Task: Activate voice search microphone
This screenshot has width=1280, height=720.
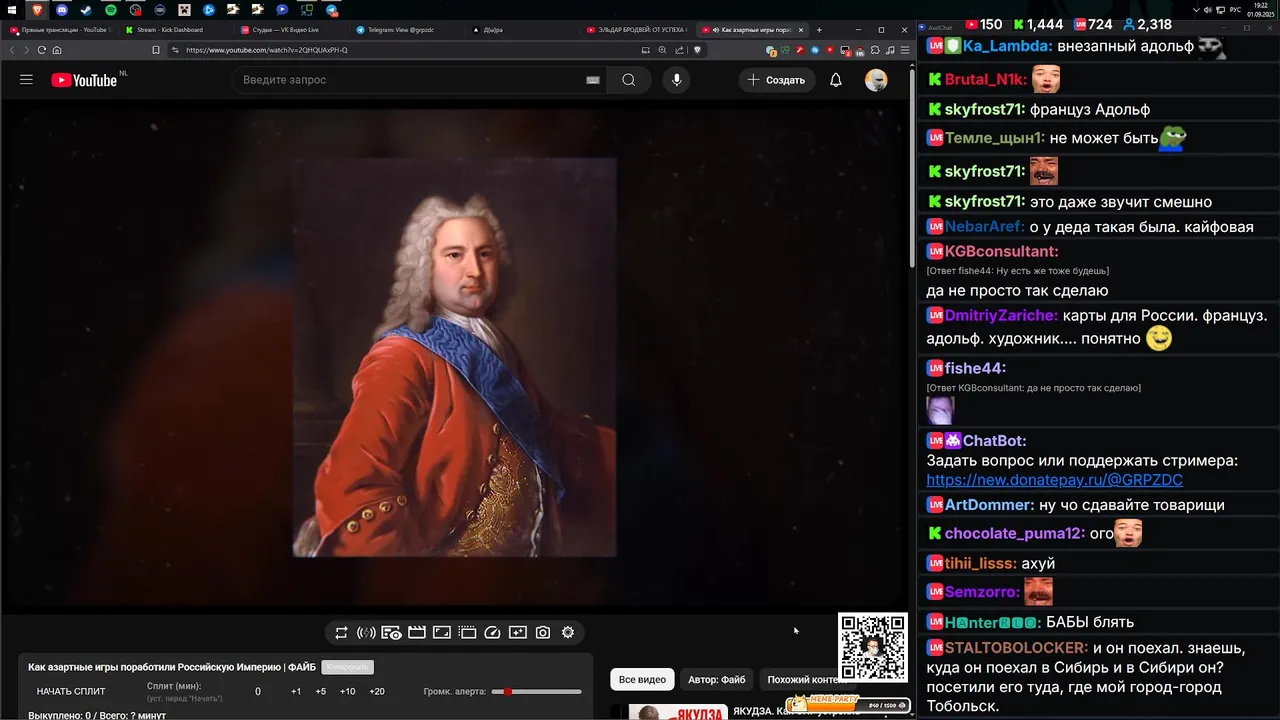Action: [677, 80]
